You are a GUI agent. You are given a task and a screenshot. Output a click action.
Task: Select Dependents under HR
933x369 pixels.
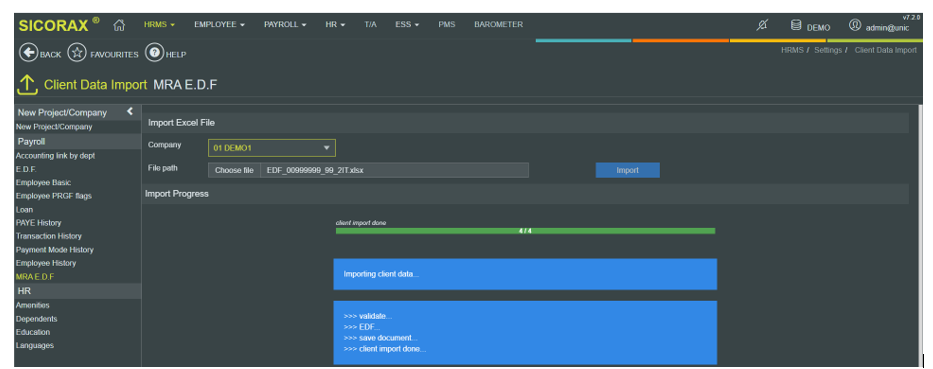click(36, 319)
